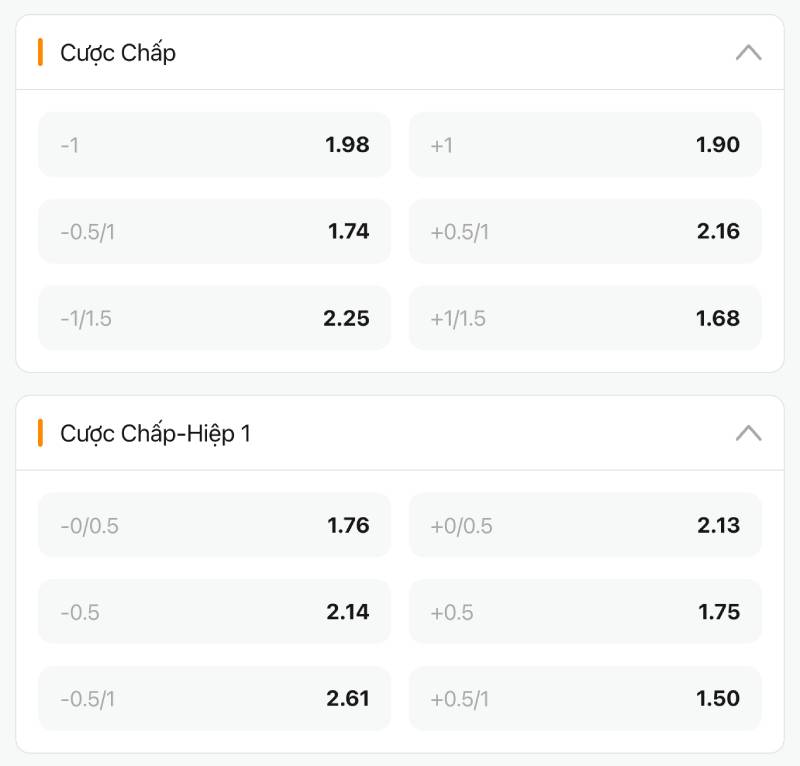
Task: Choose first-half +0/0.5 at 2.13
Action: [585, 525]
